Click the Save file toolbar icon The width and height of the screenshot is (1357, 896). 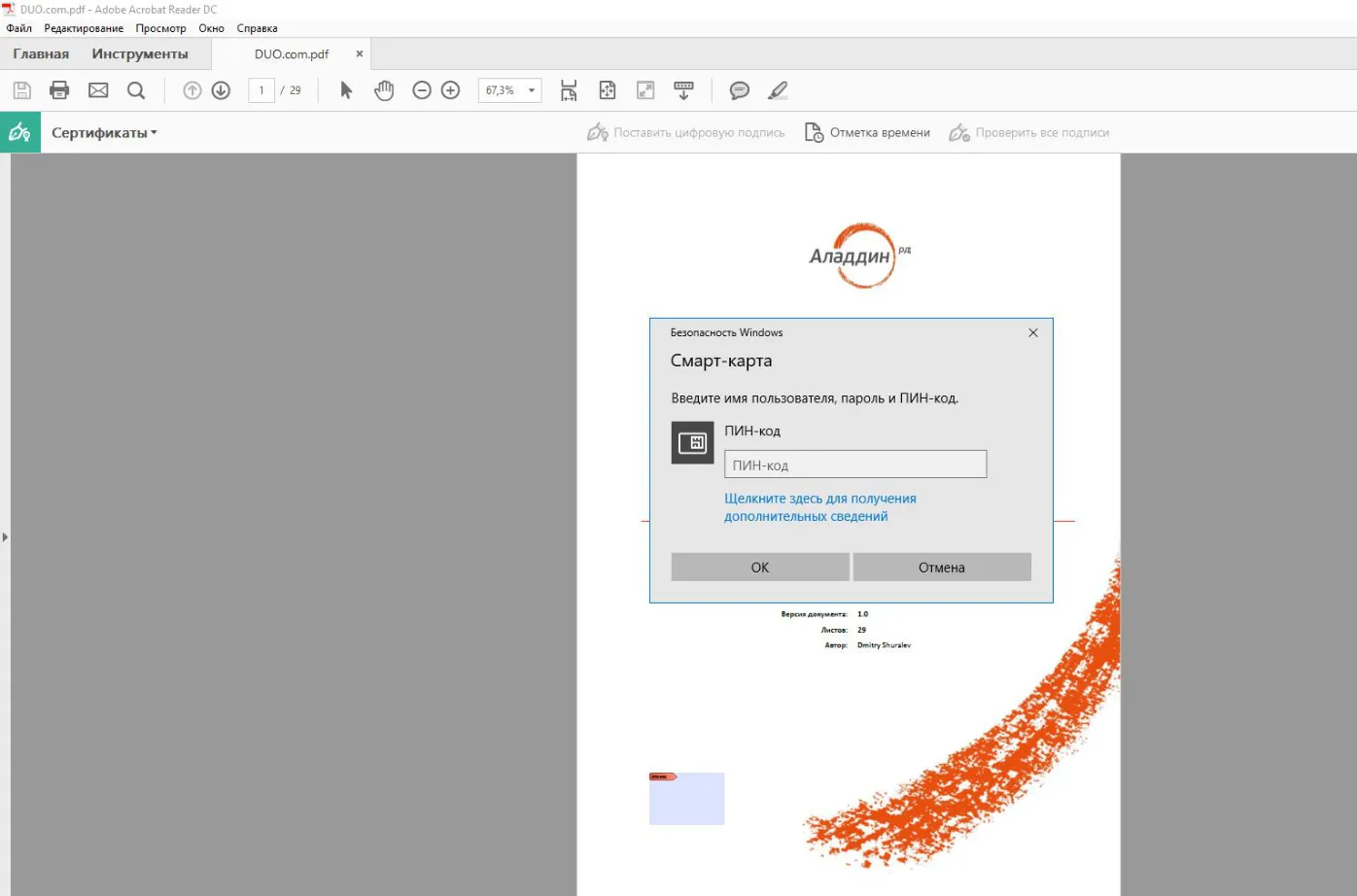(x=22, y=90)
